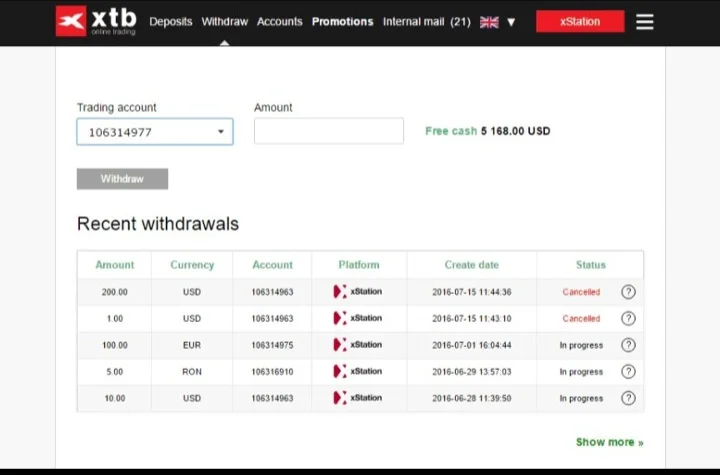This screenshot has width=720, height=475.
Task: Open help icon for 10.00 USD withdrawal
Action: [x=628, y=398]
